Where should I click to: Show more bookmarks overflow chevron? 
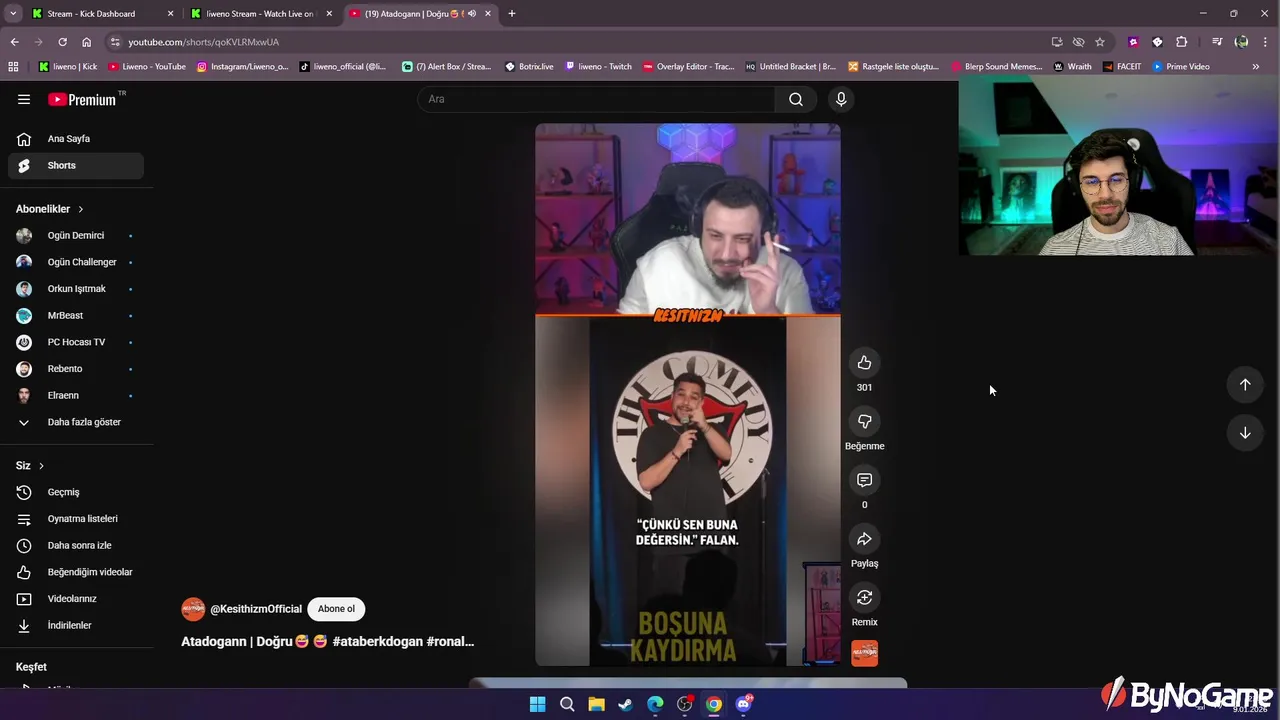(x=1256, y=67)
